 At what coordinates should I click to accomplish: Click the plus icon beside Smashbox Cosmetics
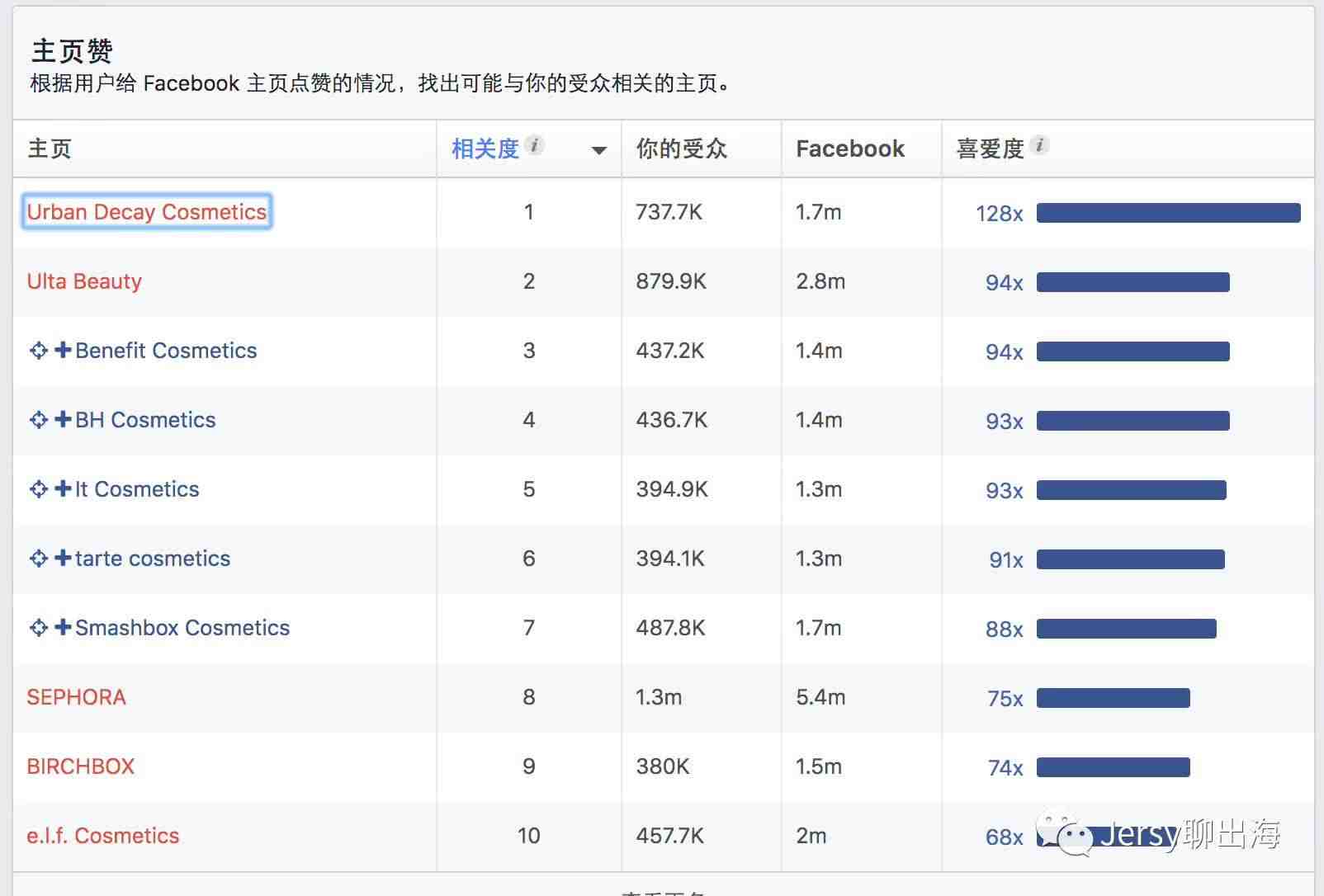63,627
